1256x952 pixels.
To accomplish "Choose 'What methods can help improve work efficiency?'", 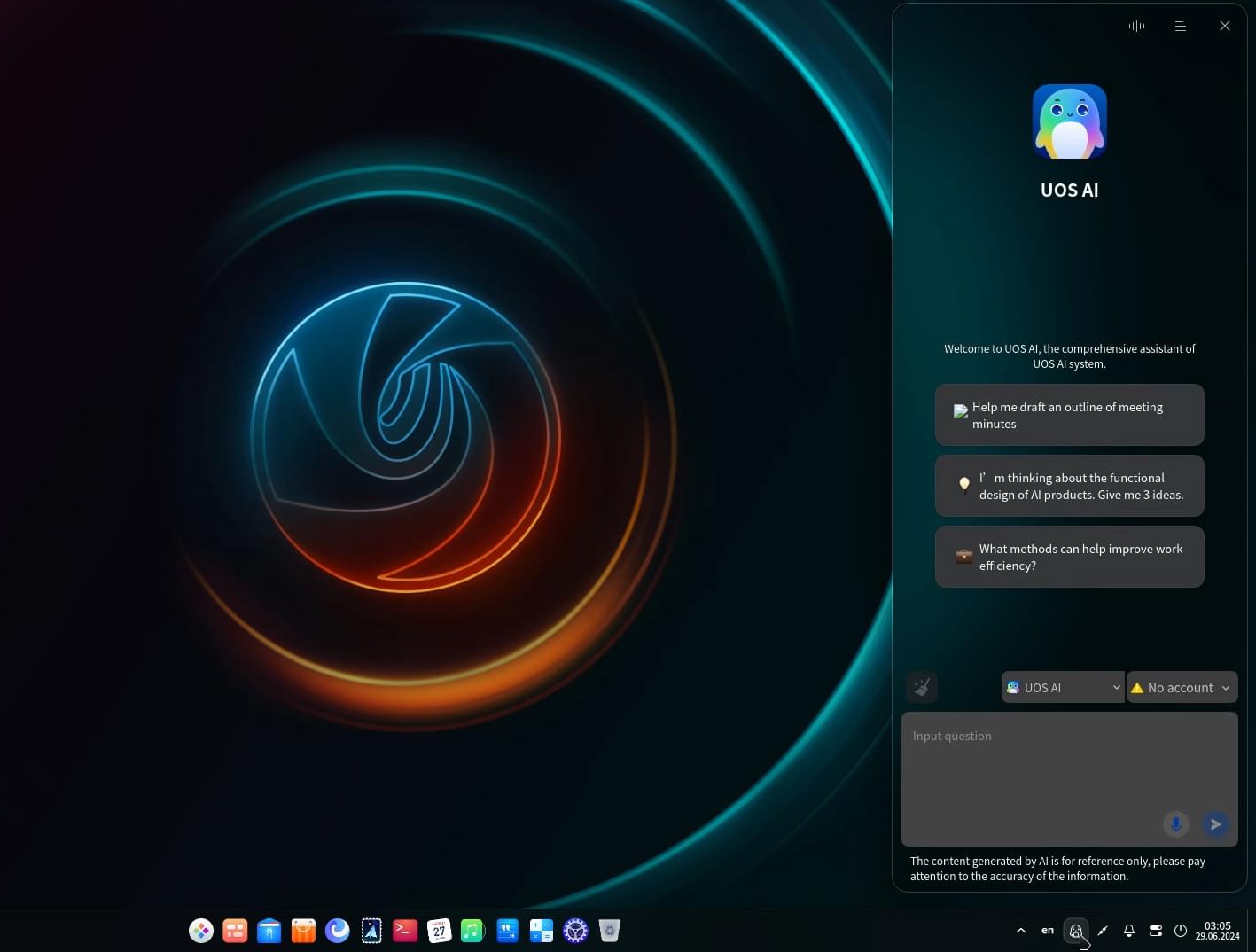I will point(1070,557).
